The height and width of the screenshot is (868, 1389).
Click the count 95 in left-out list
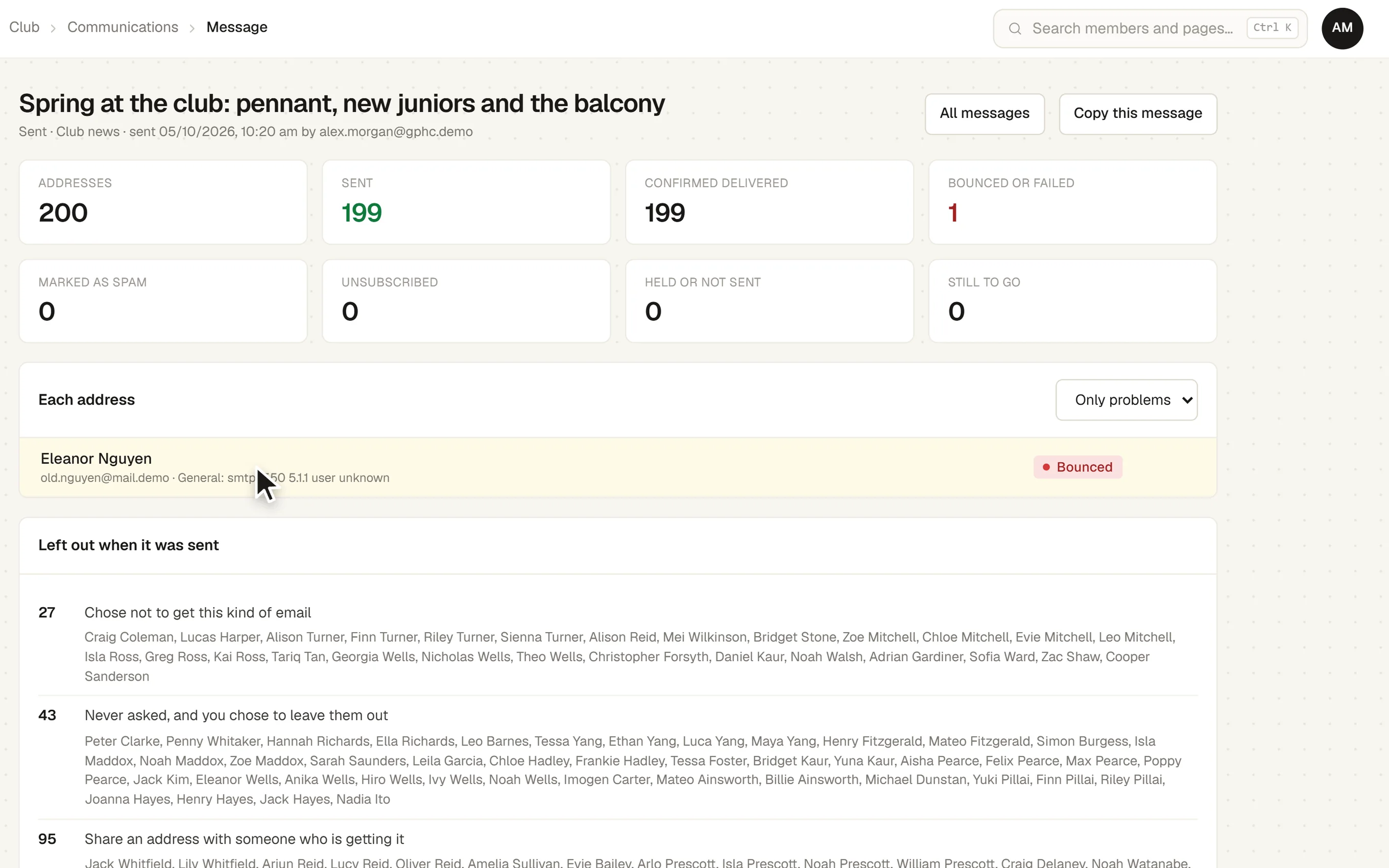(x=47, y=839)
